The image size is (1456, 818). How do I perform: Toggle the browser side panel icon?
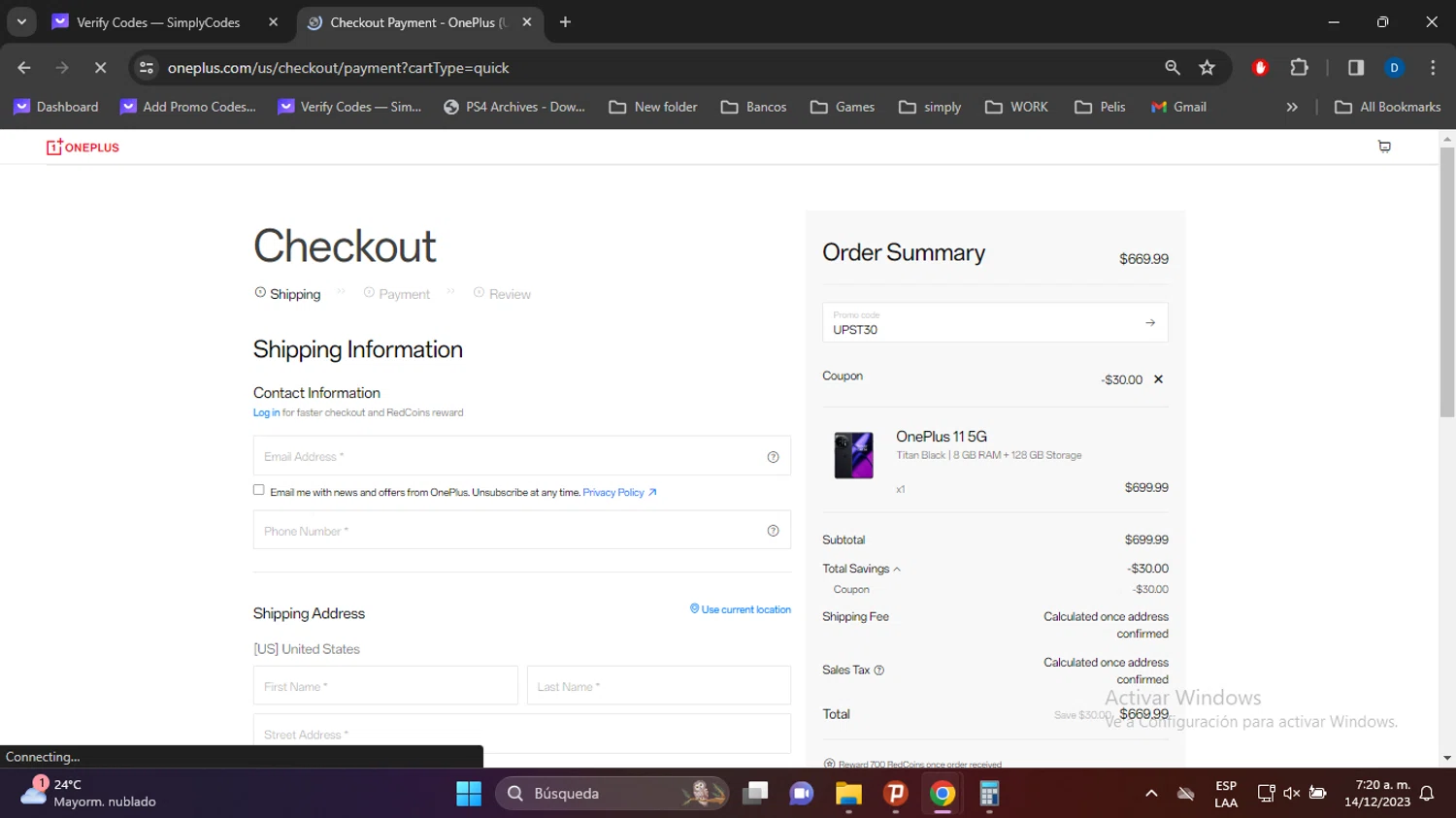1356,68
